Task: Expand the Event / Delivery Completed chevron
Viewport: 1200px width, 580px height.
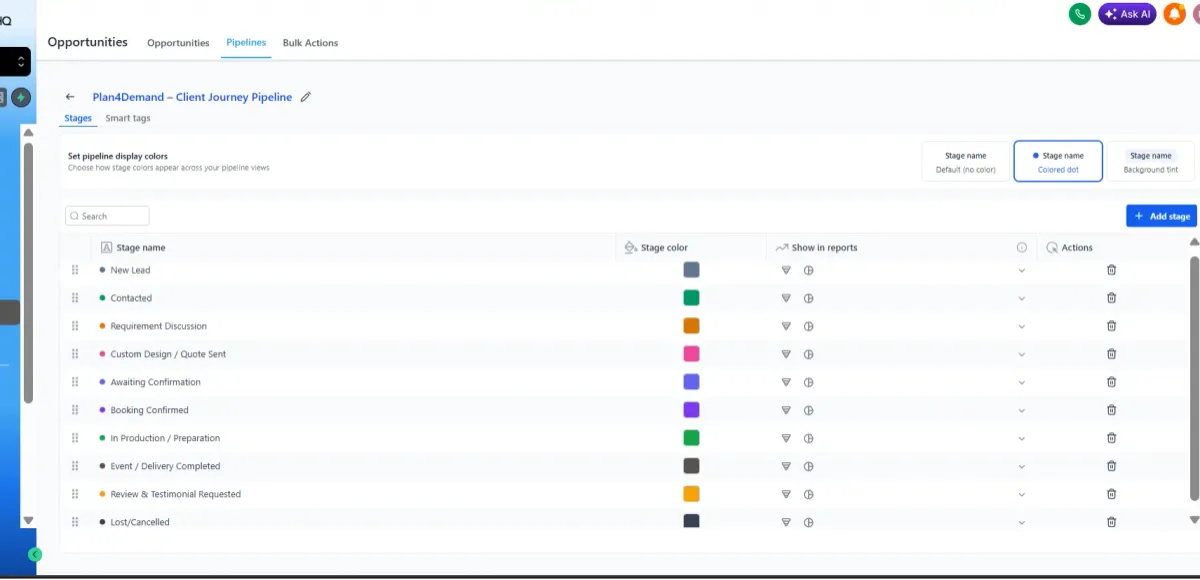Action: coord(1022,466)
